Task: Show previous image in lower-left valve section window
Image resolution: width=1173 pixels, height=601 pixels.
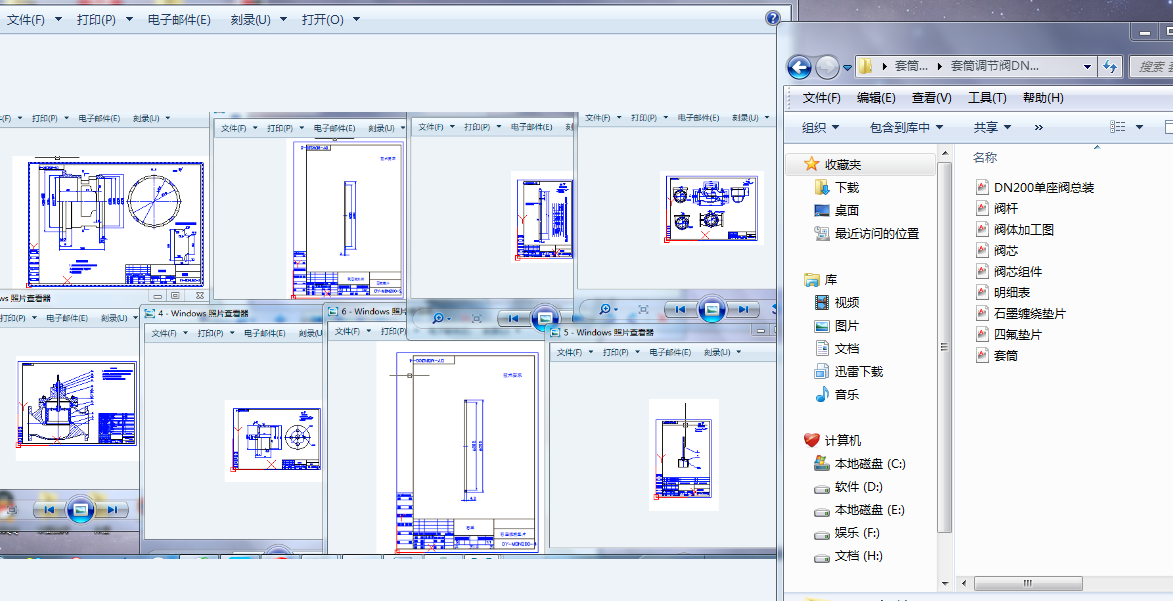Action: tap(49, 510)
